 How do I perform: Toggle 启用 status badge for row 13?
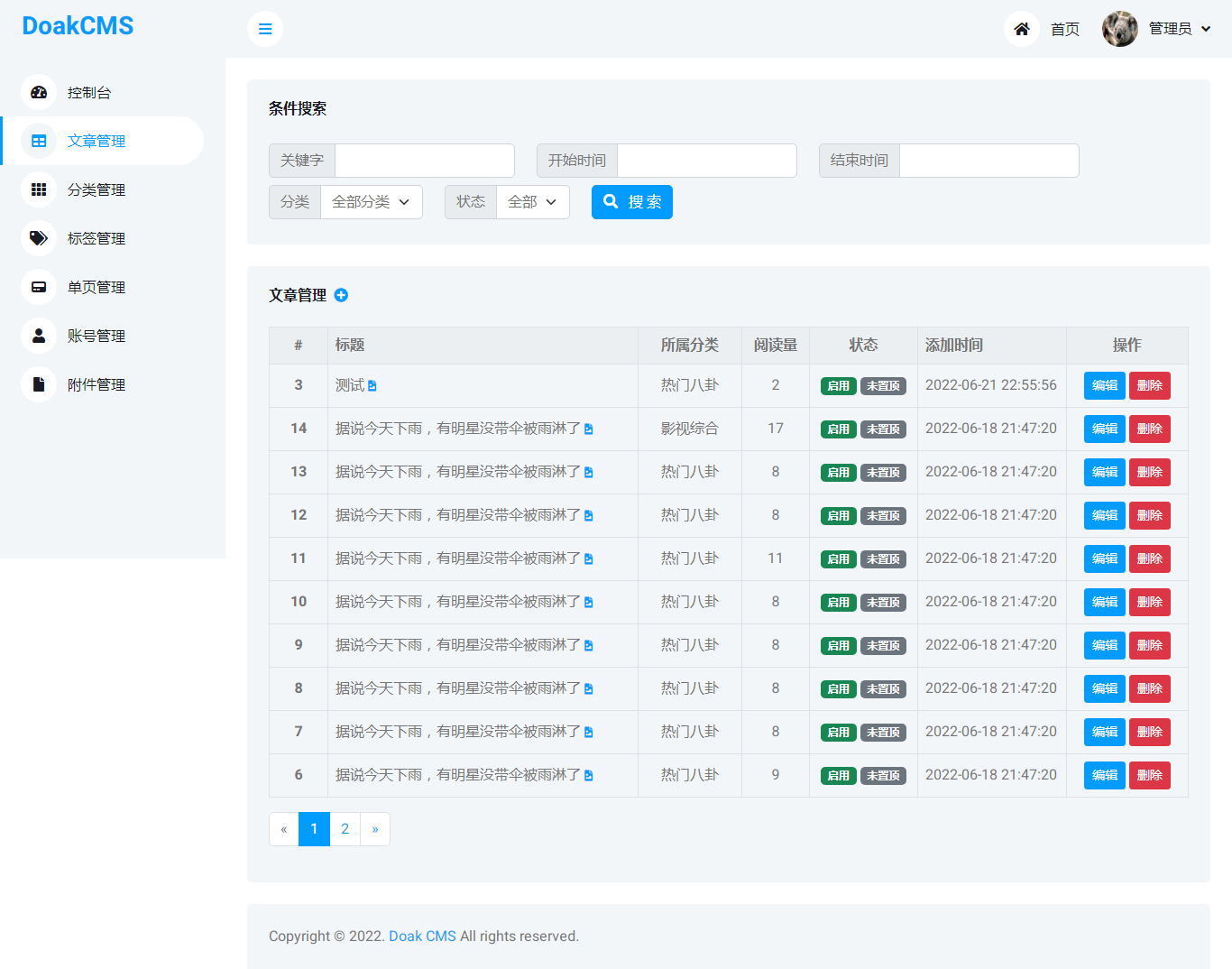(x=839, y=473)
